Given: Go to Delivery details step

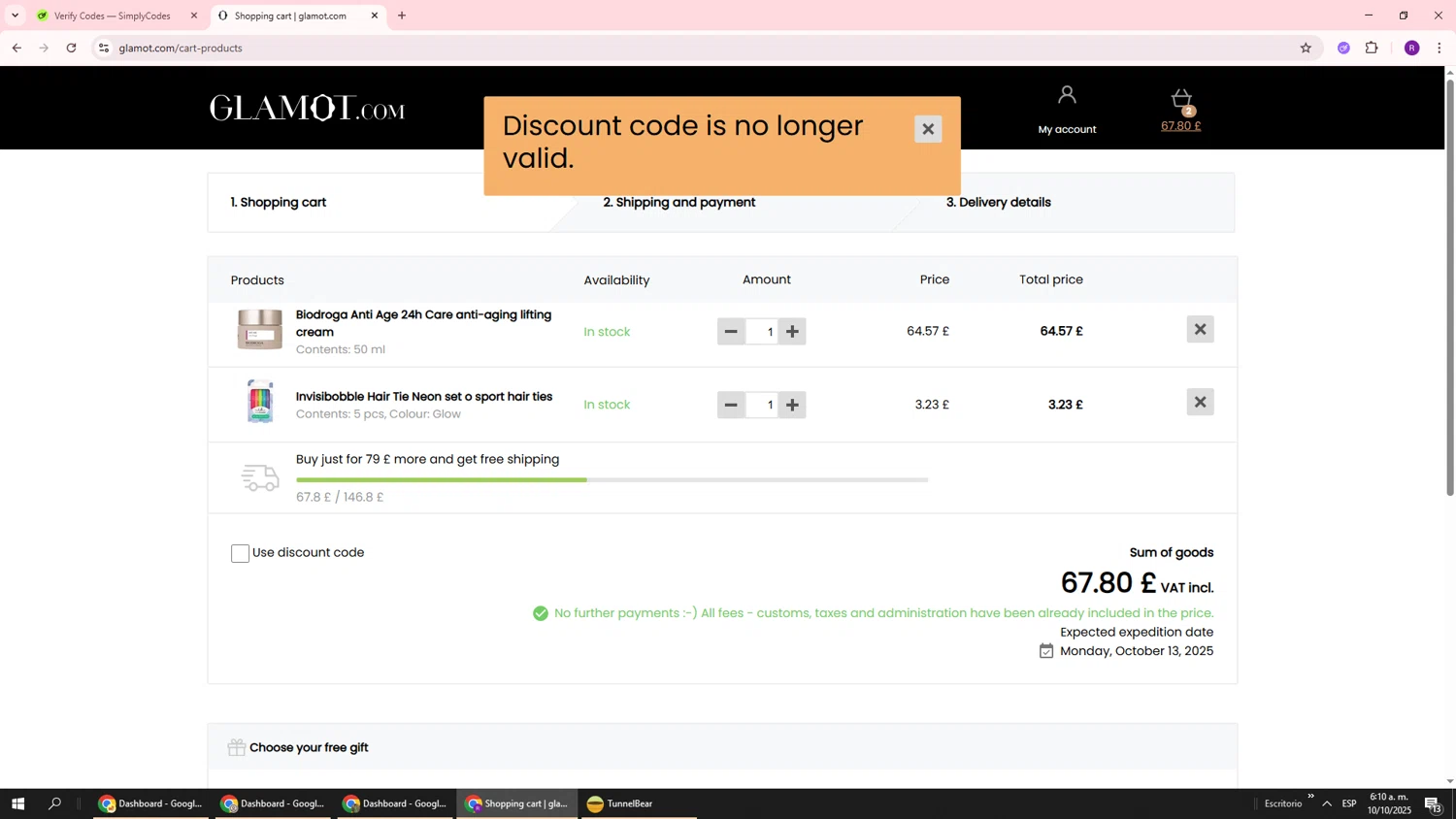Looking at the screenshot, I should [998, 202].
